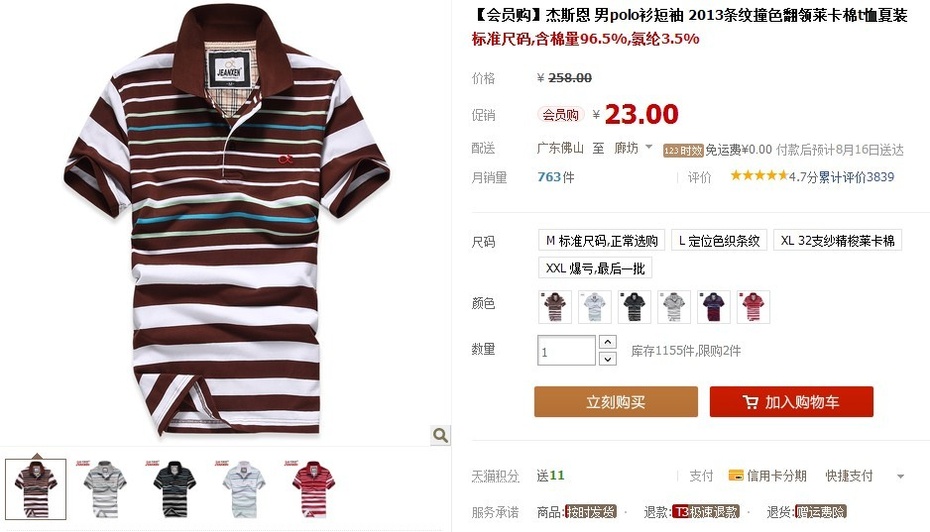Click the 按时发货 service badge
The height and width of the screenshot is (532, 930).
point(591,511)
